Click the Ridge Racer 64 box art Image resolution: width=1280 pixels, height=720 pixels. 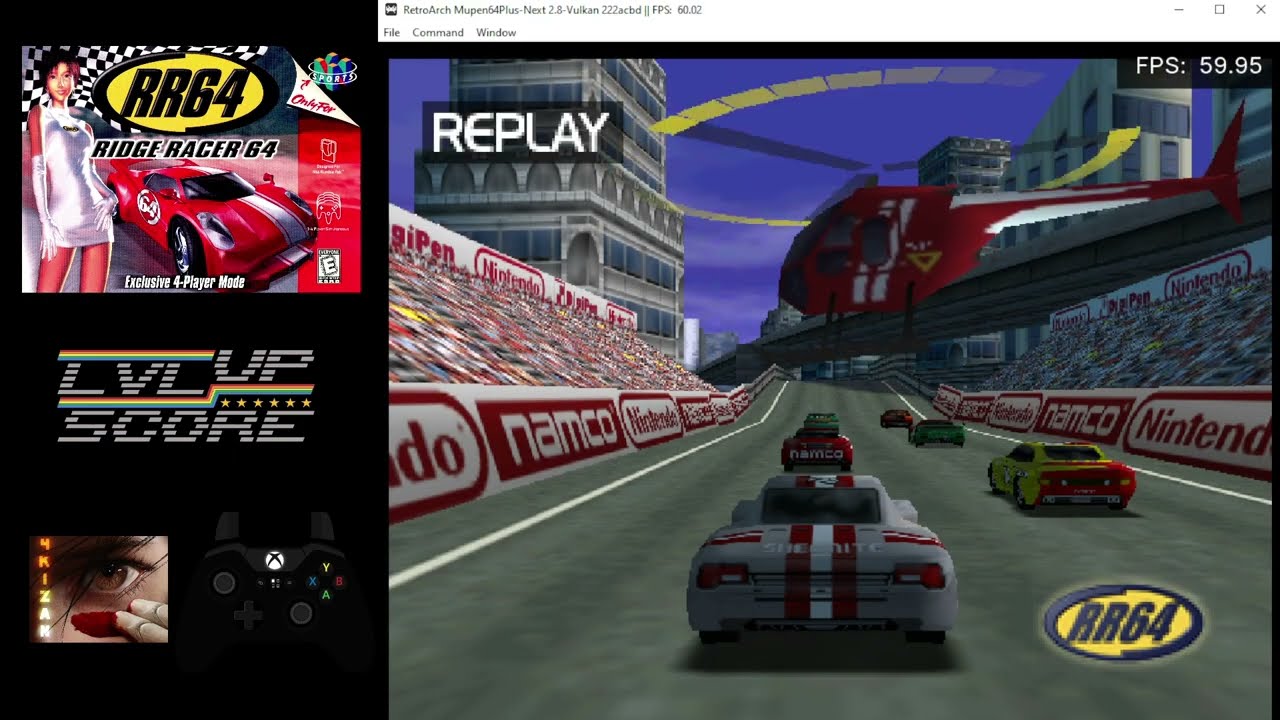[191, 169]
